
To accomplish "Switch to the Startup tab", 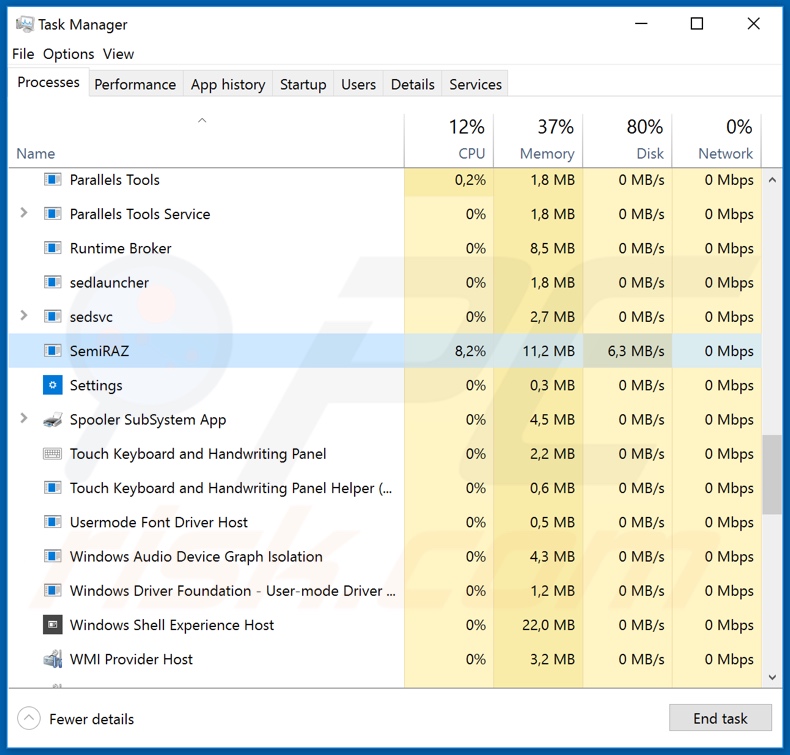I will point(303,84).
